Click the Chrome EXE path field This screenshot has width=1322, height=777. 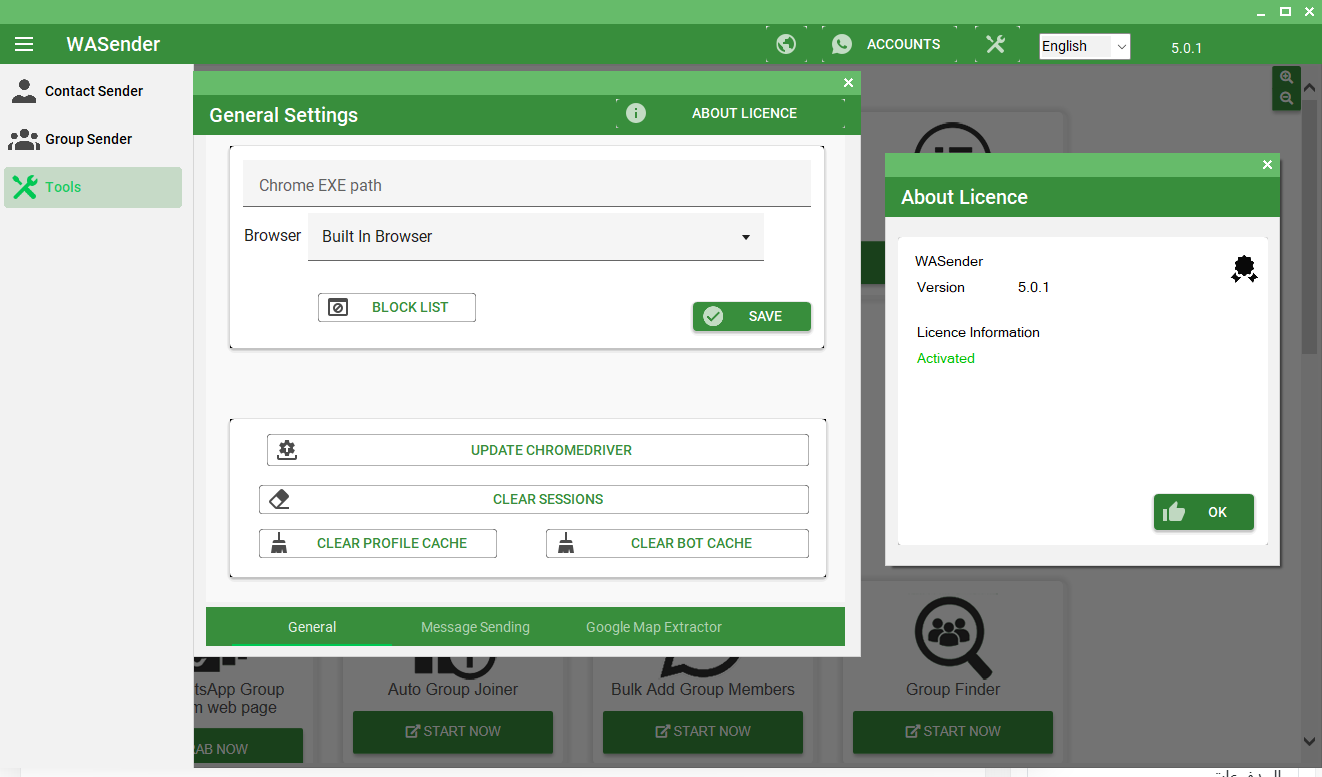click(x=526, y=185)
